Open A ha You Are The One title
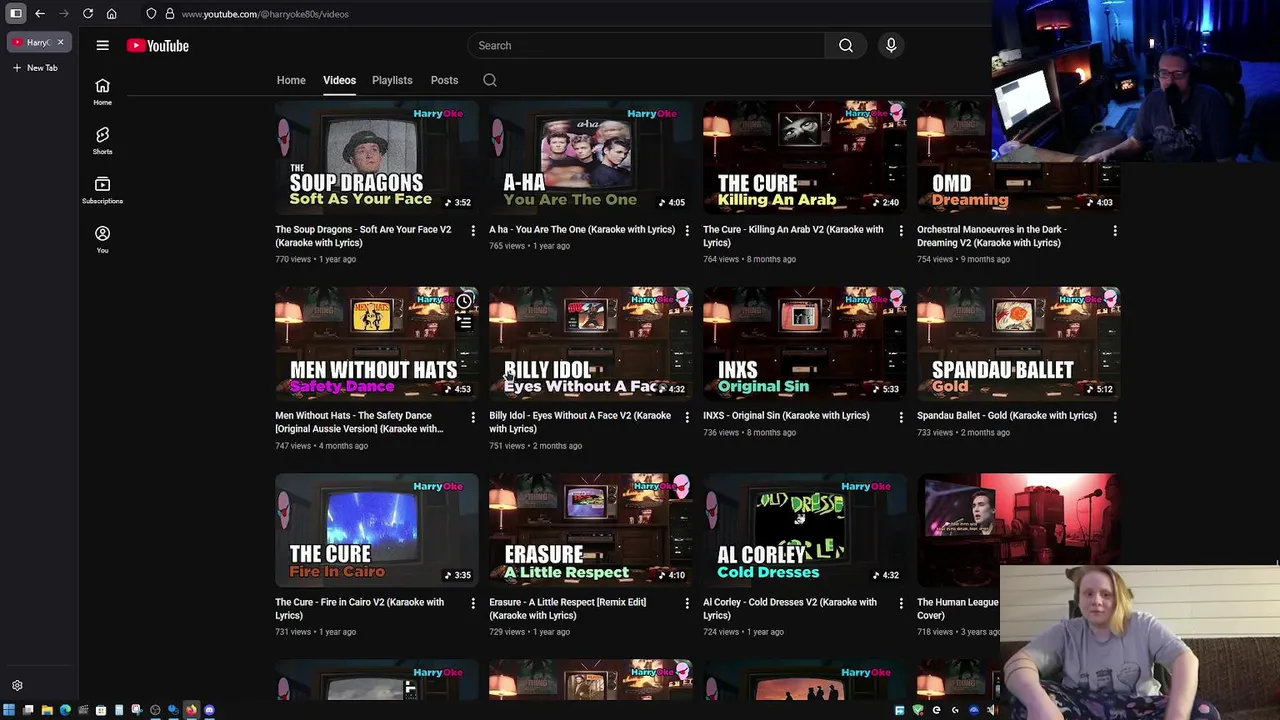Screen dimensions: 1280x720 point(582,229)
